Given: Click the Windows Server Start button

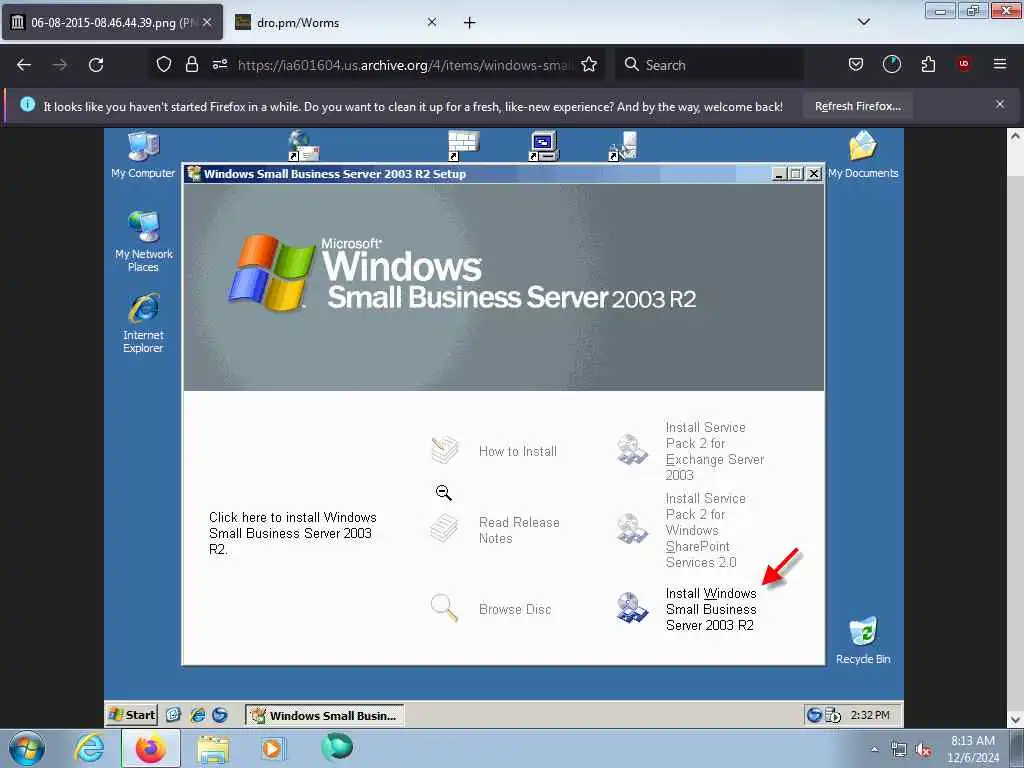Looking at the screenshot, I should pos(133,715).
